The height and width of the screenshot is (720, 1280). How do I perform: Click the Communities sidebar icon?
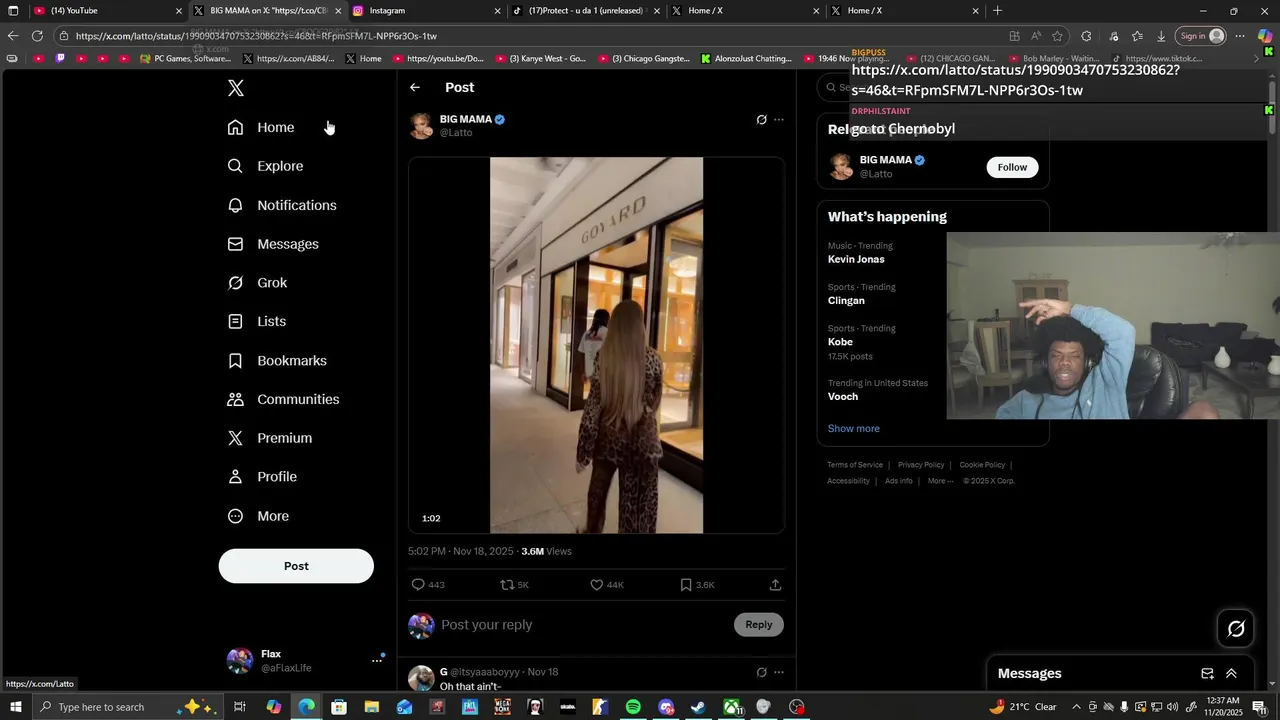coord(235,399)
